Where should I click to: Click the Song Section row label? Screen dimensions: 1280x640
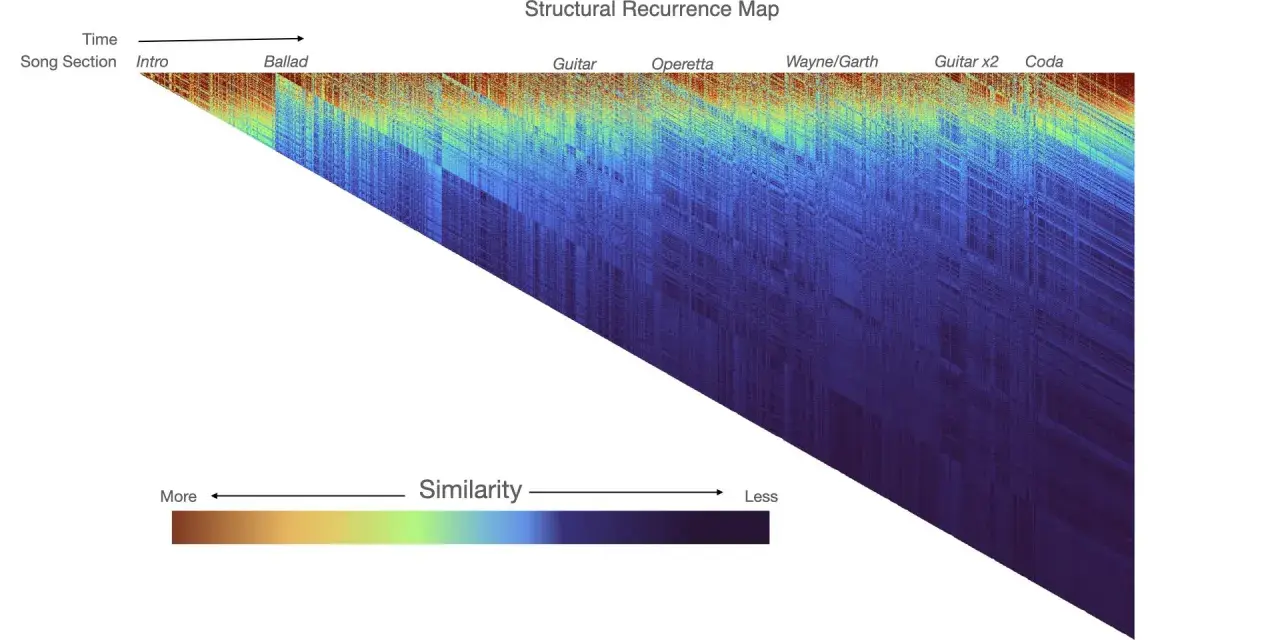point(68,62)
